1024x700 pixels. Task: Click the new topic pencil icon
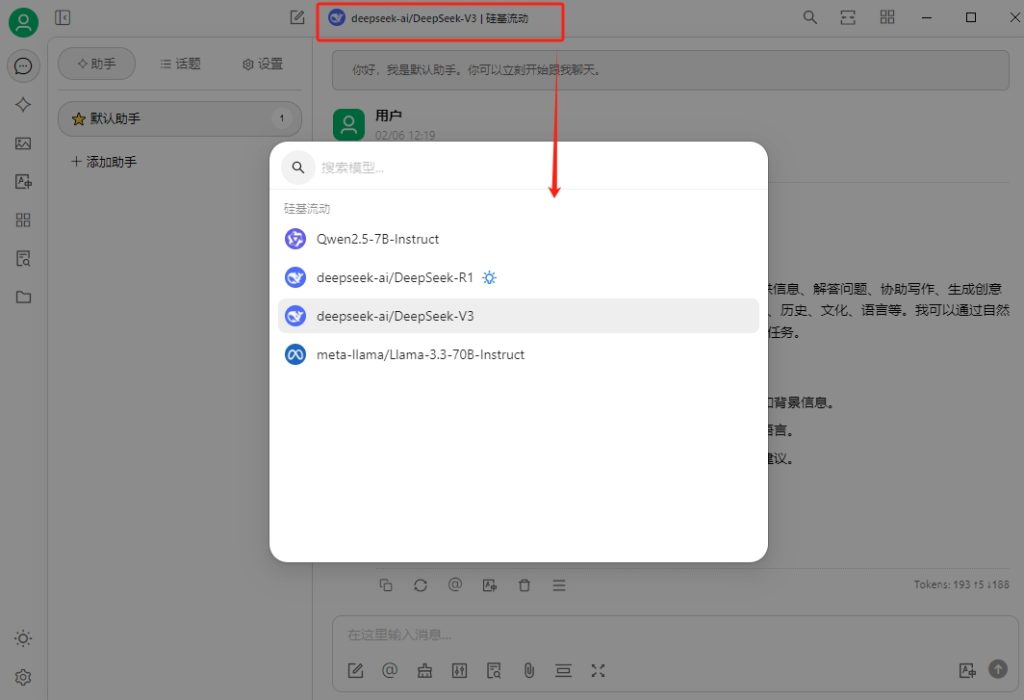click(x=297, y=18)
